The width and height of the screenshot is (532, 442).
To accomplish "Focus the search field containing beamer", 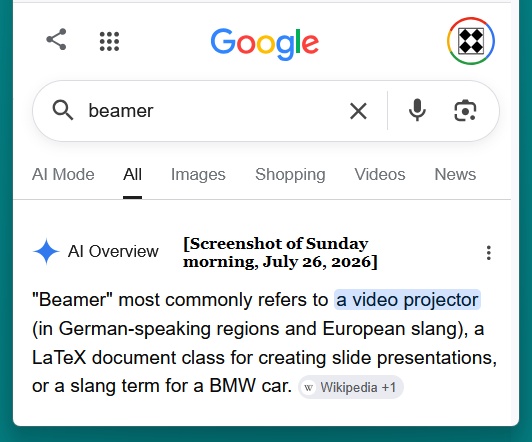I will point(210,111).
